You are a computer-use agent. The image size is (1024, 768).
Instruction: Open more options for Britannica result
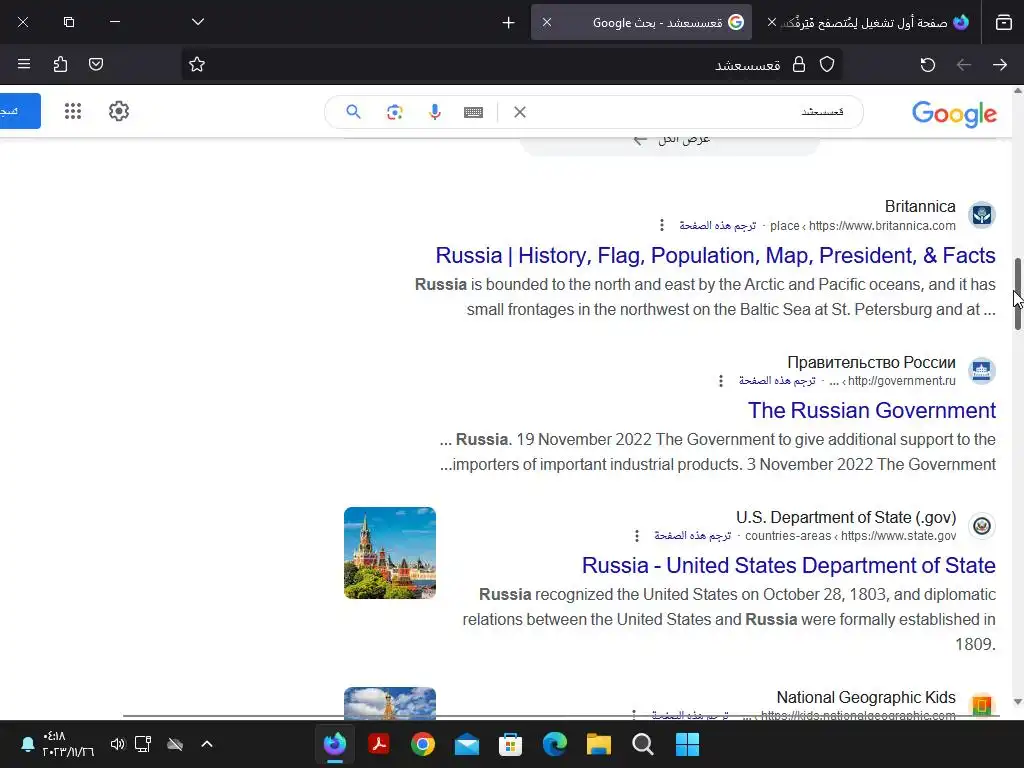point(662,225)
